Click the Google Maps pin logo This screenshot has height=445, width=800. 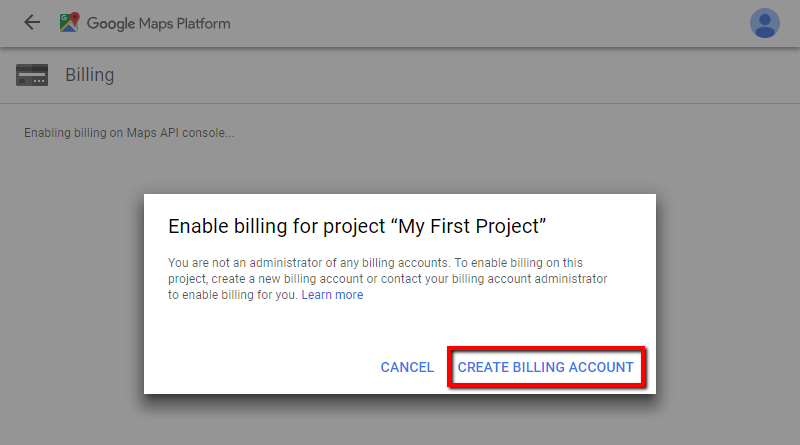click(69, 22)
